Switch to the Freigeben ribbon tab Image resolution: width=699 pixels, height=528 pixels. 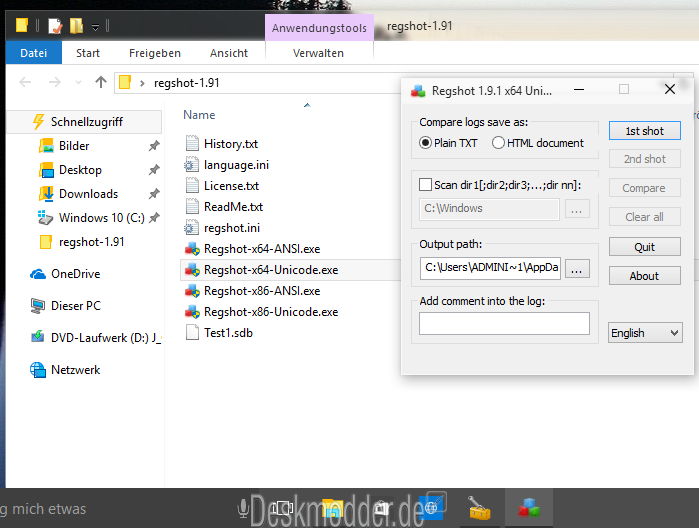click(155, 53)
